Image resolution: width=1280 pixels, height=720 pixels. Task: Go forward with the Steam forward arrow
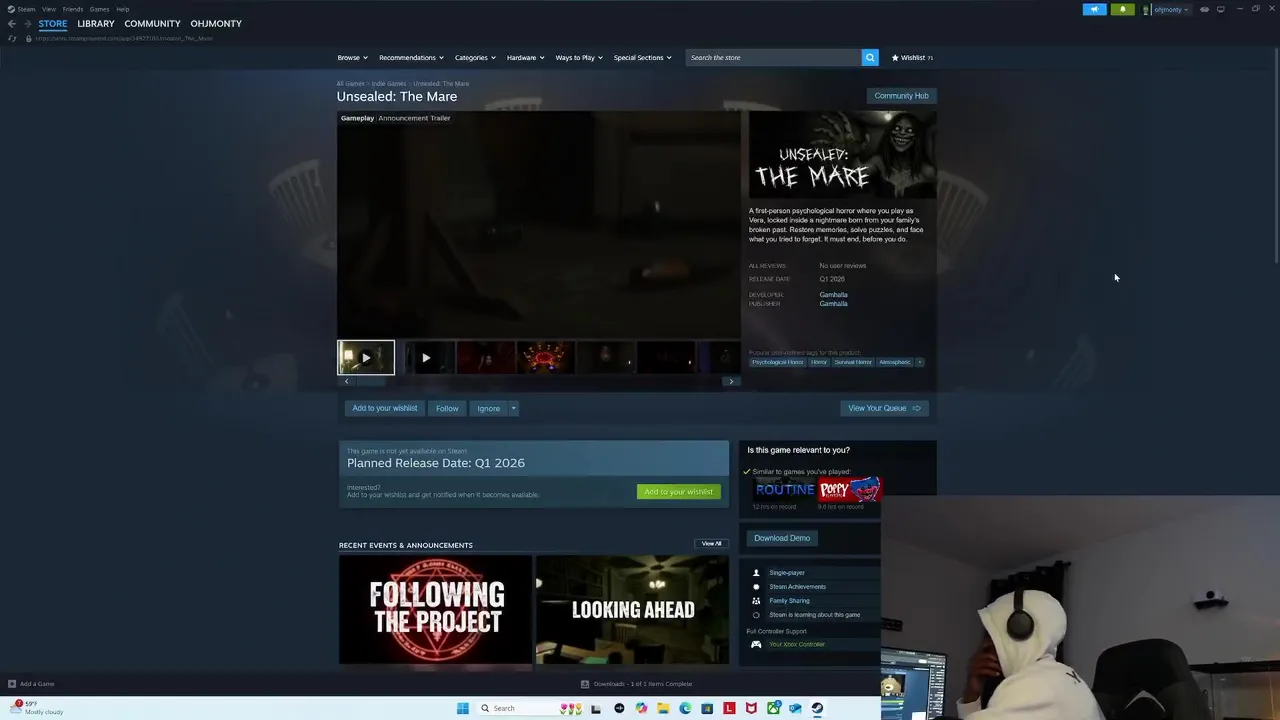(x=27, y=24)
